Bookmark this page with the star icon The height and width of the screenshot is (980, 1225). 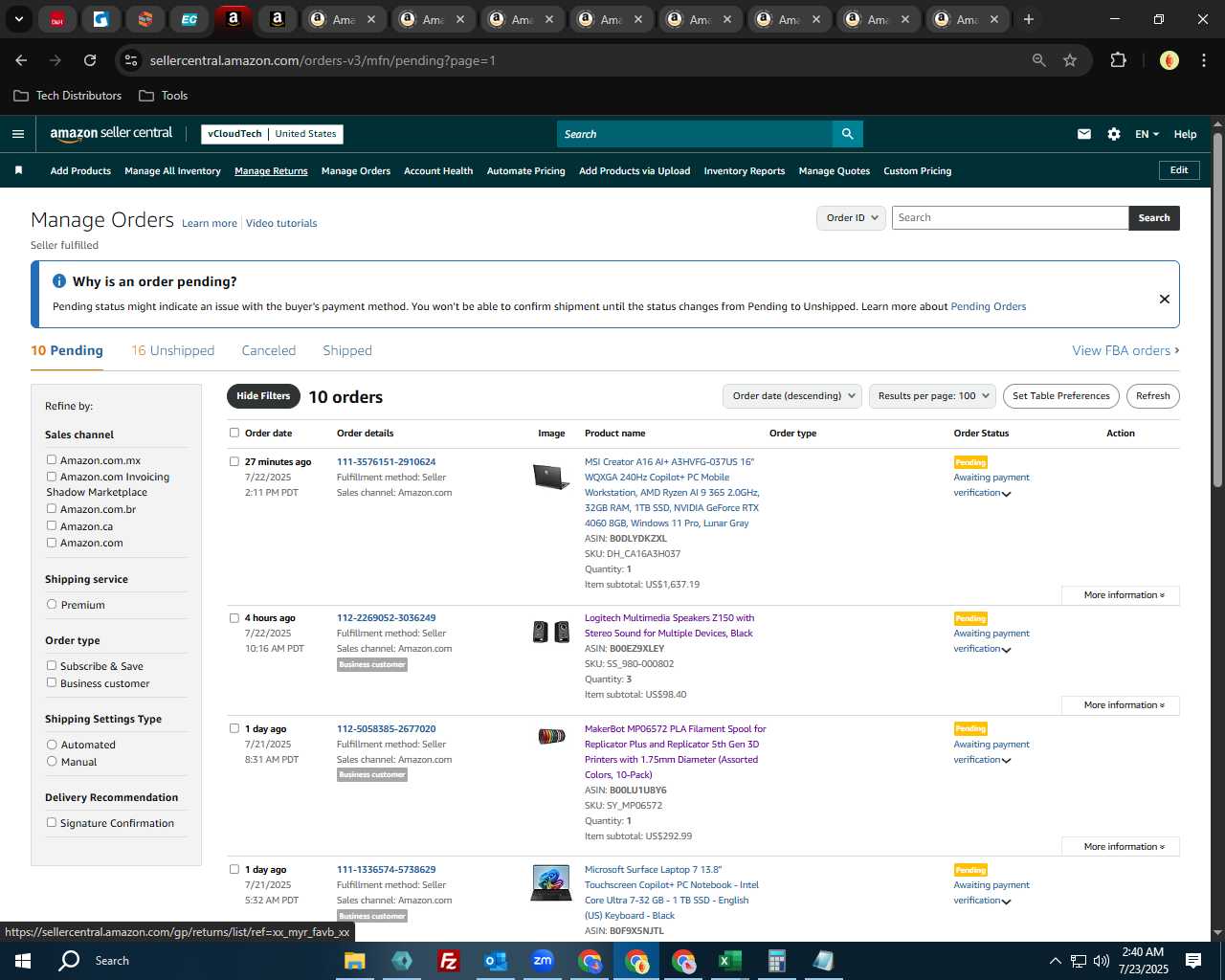[x=1070, y=60]
